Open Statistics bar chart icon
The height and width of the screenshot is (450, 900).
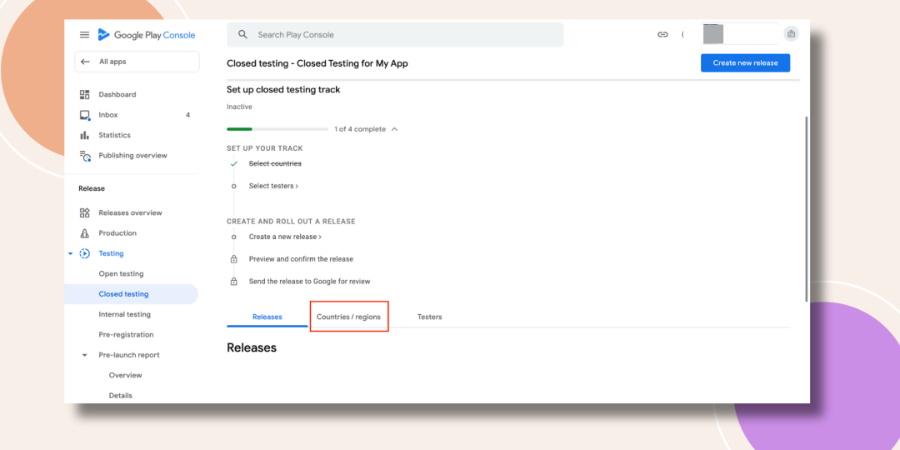point(85,135)
